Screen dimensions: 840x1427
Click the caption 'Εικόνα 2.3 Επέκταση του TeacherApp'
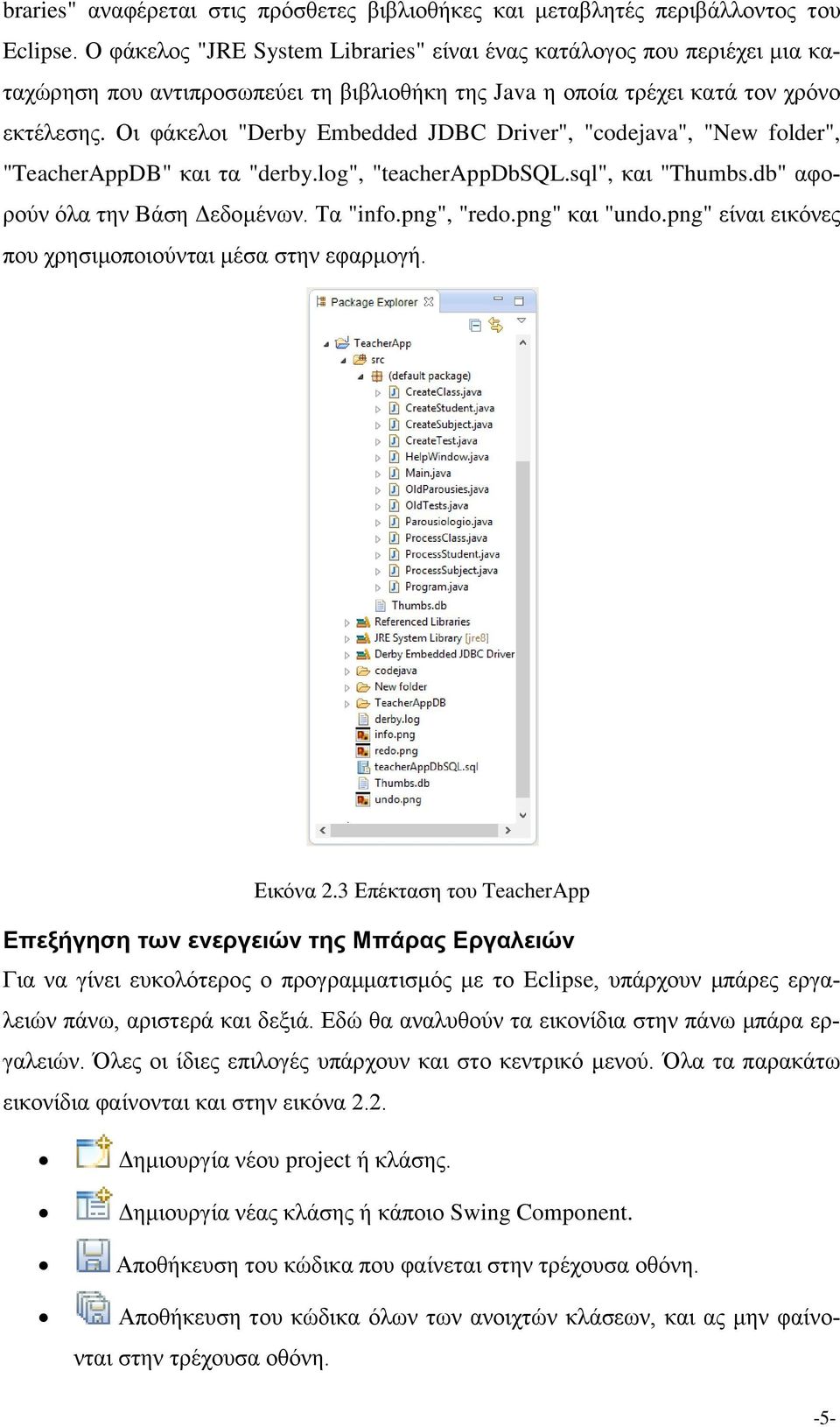coord(422,890)
